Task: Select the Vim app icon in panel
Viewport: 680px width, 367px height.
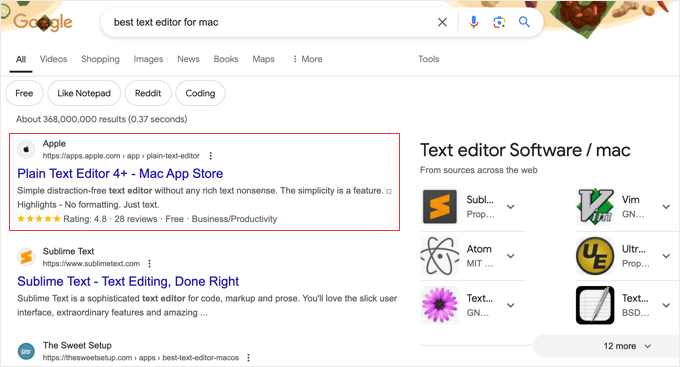Action: [595, 206]
